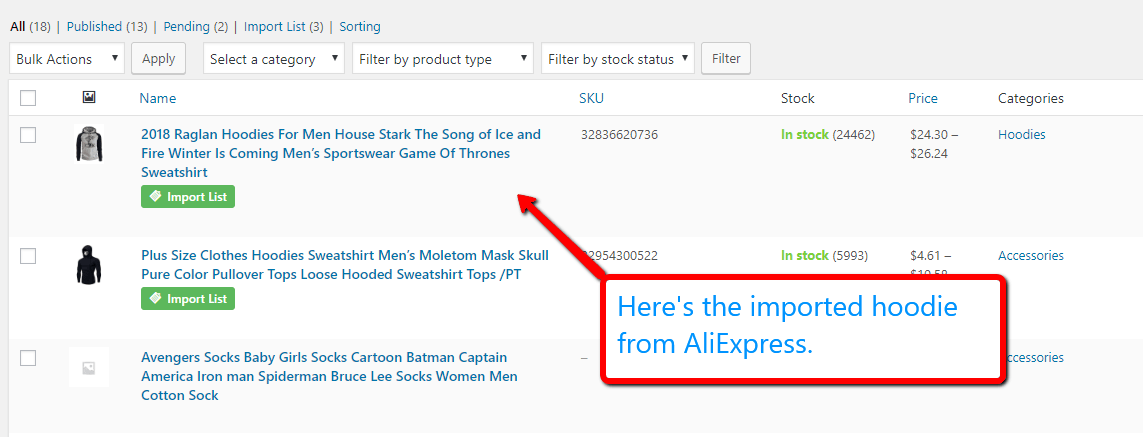Select the Avengers Socks row checkbox
1143x437 pixels.
(x=28, y=358)
